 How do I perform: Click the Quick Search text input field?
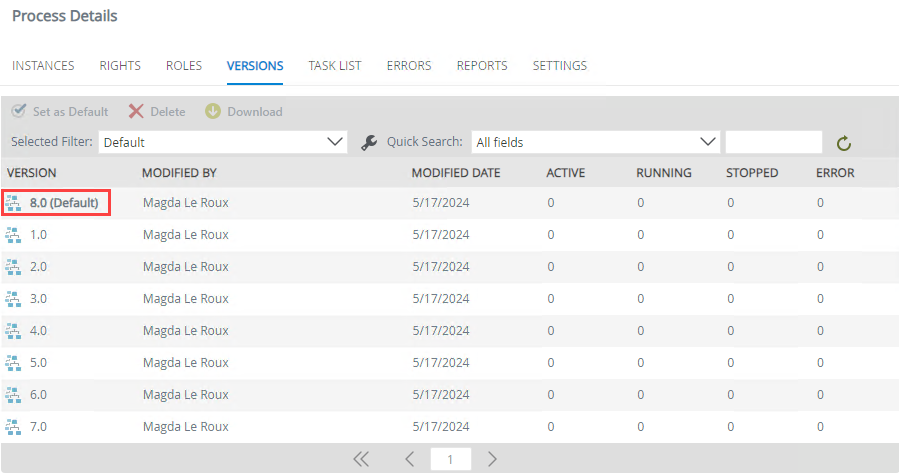click(773, 142)
